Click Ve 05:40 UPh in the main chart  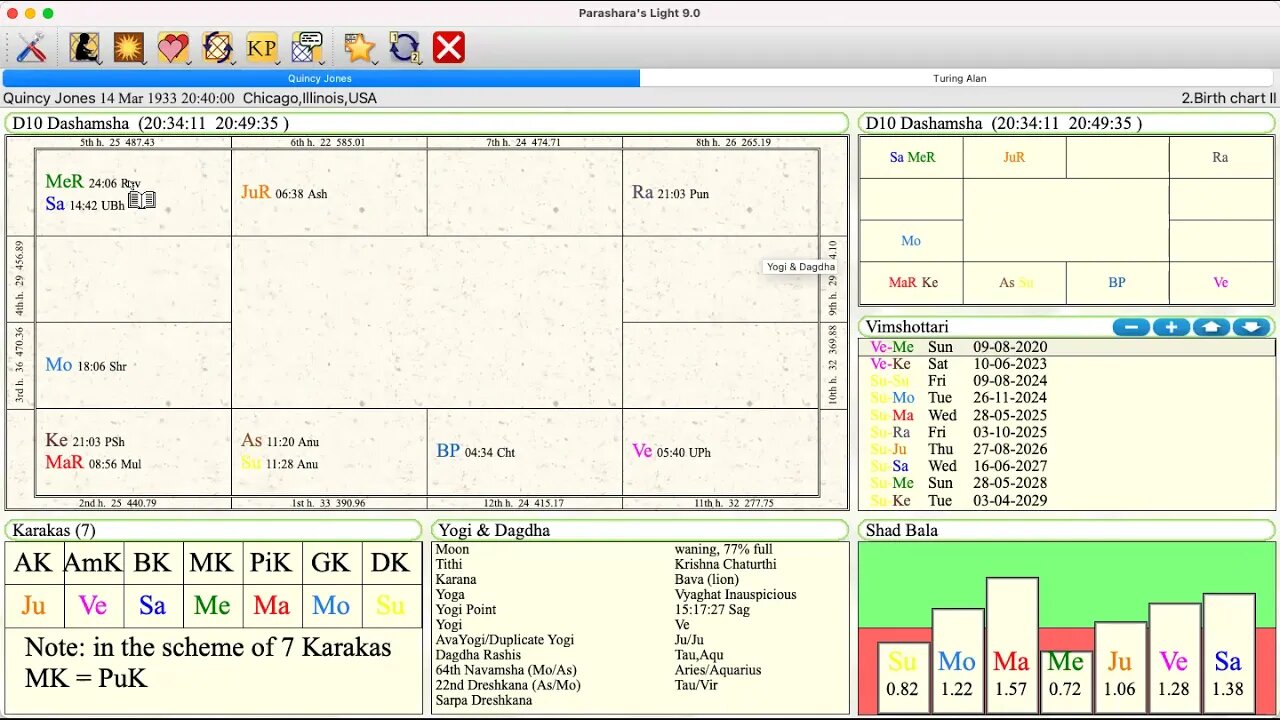click(671, 451)
